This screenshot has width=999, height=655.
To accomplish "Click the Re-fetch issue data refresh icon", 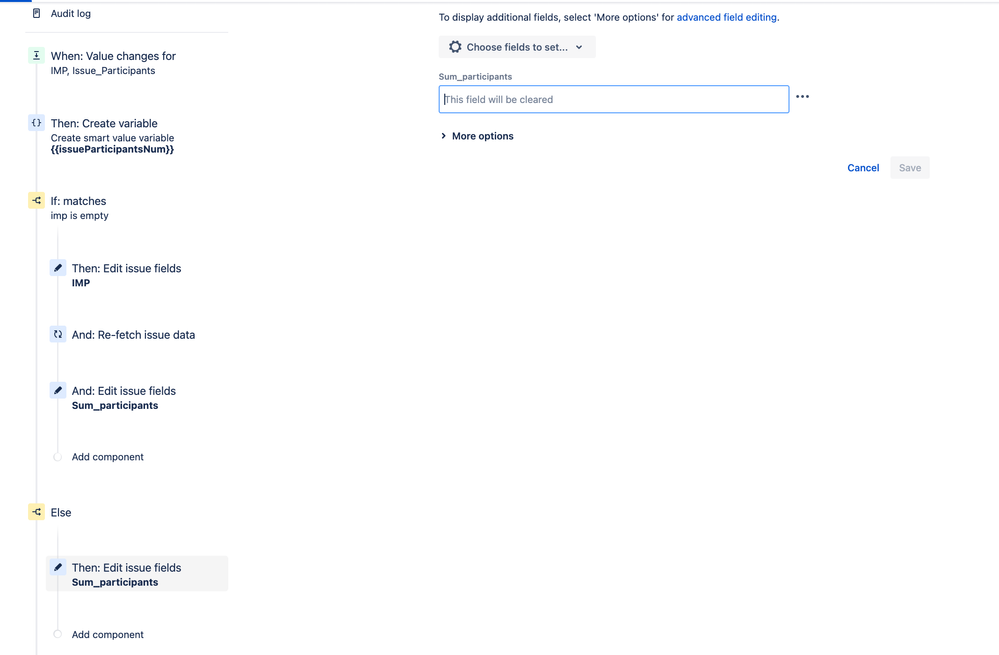I will click(58, 335).
